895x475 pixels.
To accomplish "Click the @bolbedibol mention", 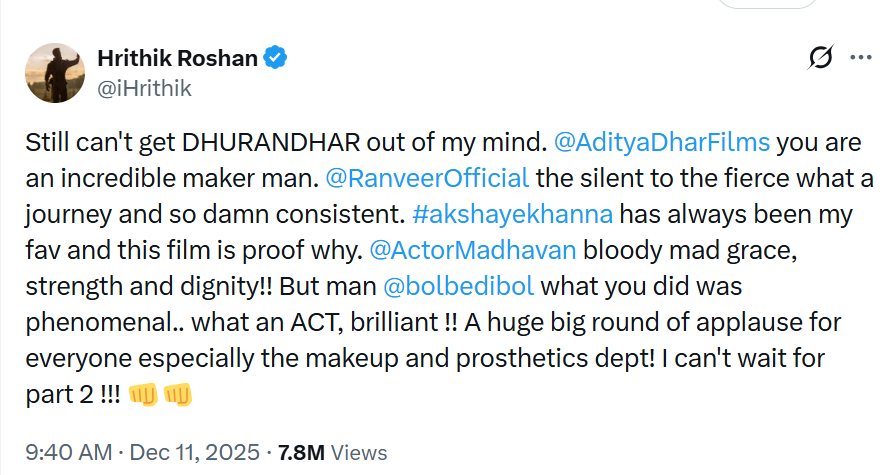I will (459, 287).
